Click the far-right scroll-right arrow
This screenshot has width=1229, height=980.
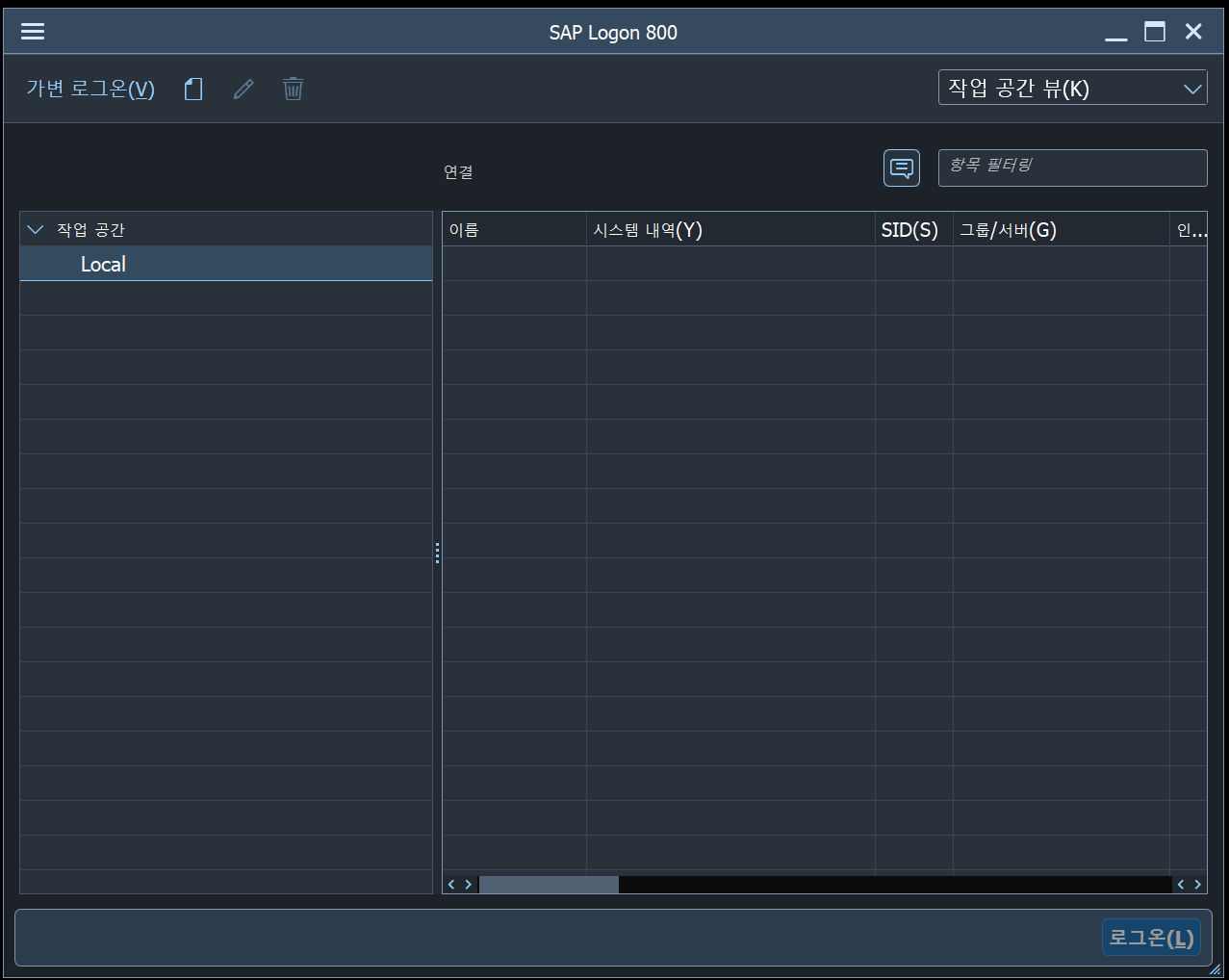tap(1198, 885)
